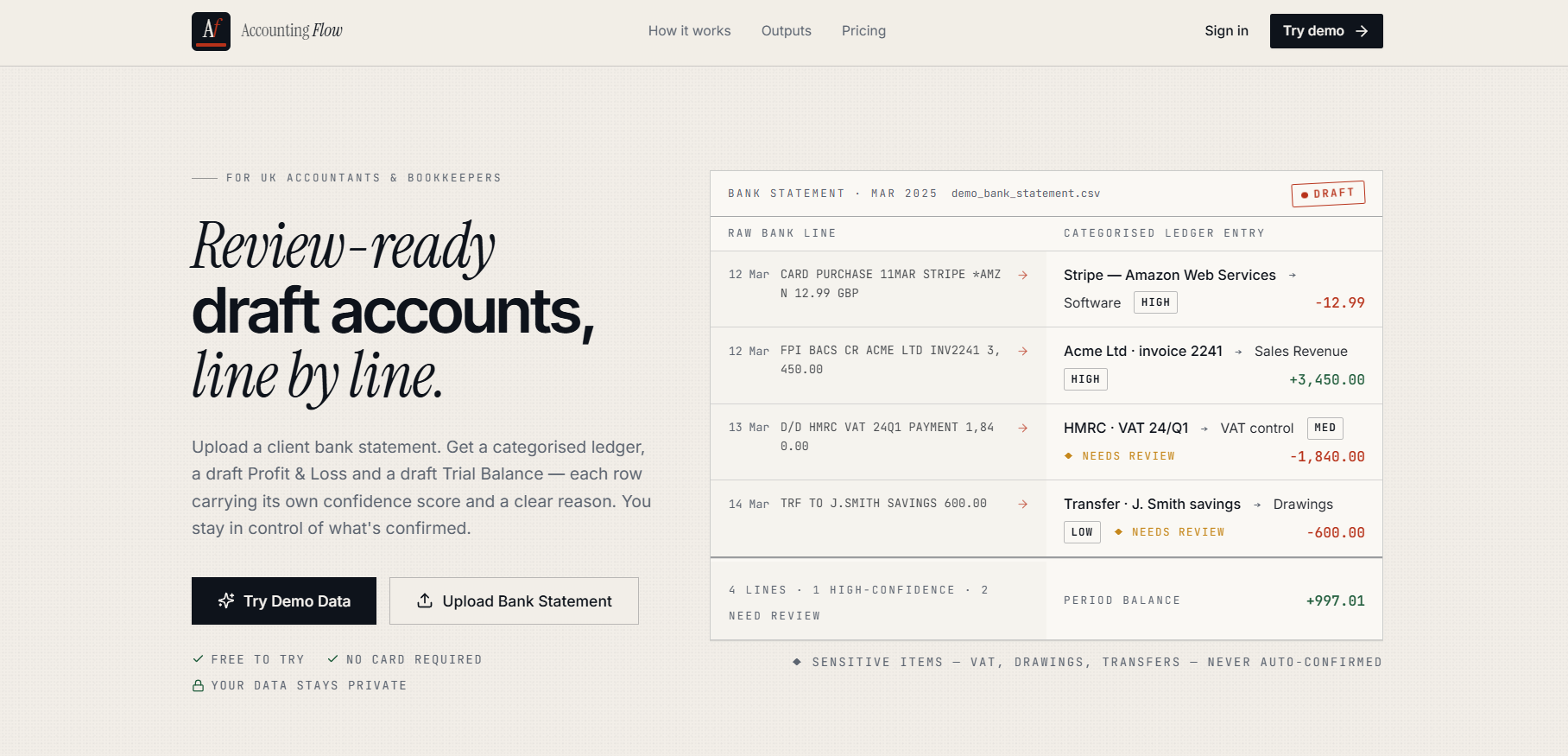Click small arrow before Drawings
1568x756 pixels.
coord(1257,505)
